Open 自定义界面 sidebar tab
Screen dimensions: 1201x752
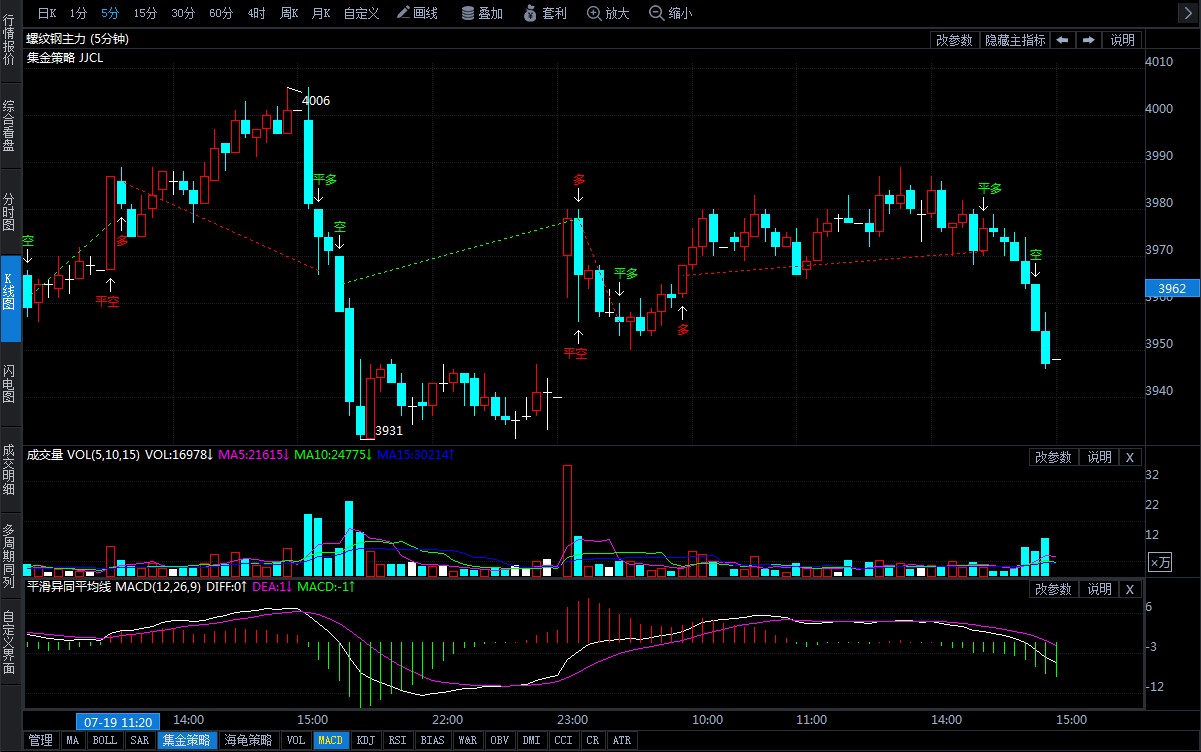9,643
